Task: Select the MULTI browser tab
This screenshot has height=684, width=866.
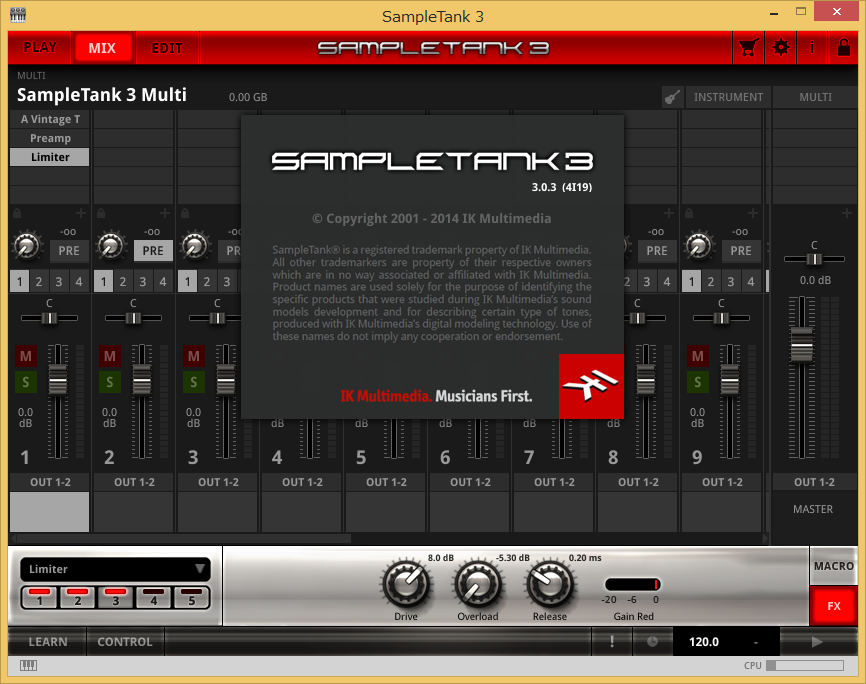Action: tap(815, 97)
